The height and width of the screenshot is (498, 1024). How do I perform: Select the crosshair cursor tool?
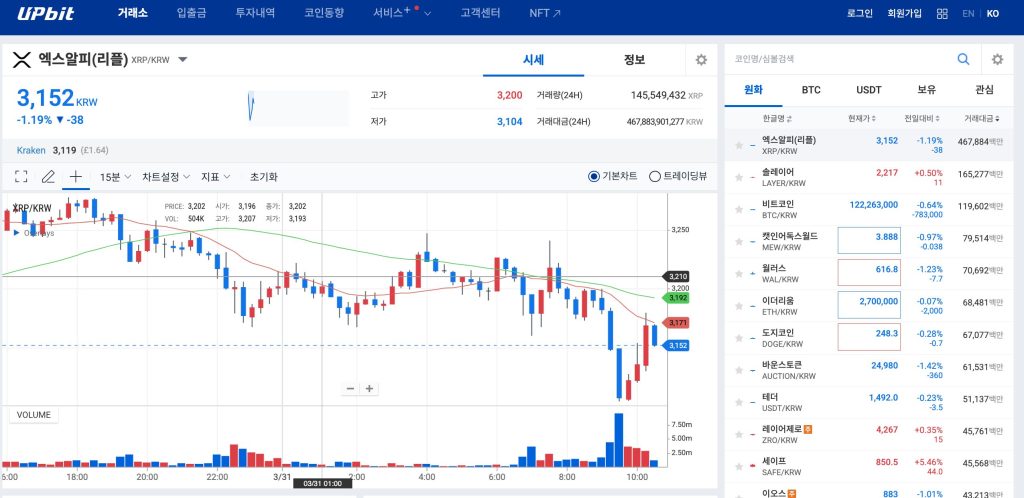tap(76, 176)
